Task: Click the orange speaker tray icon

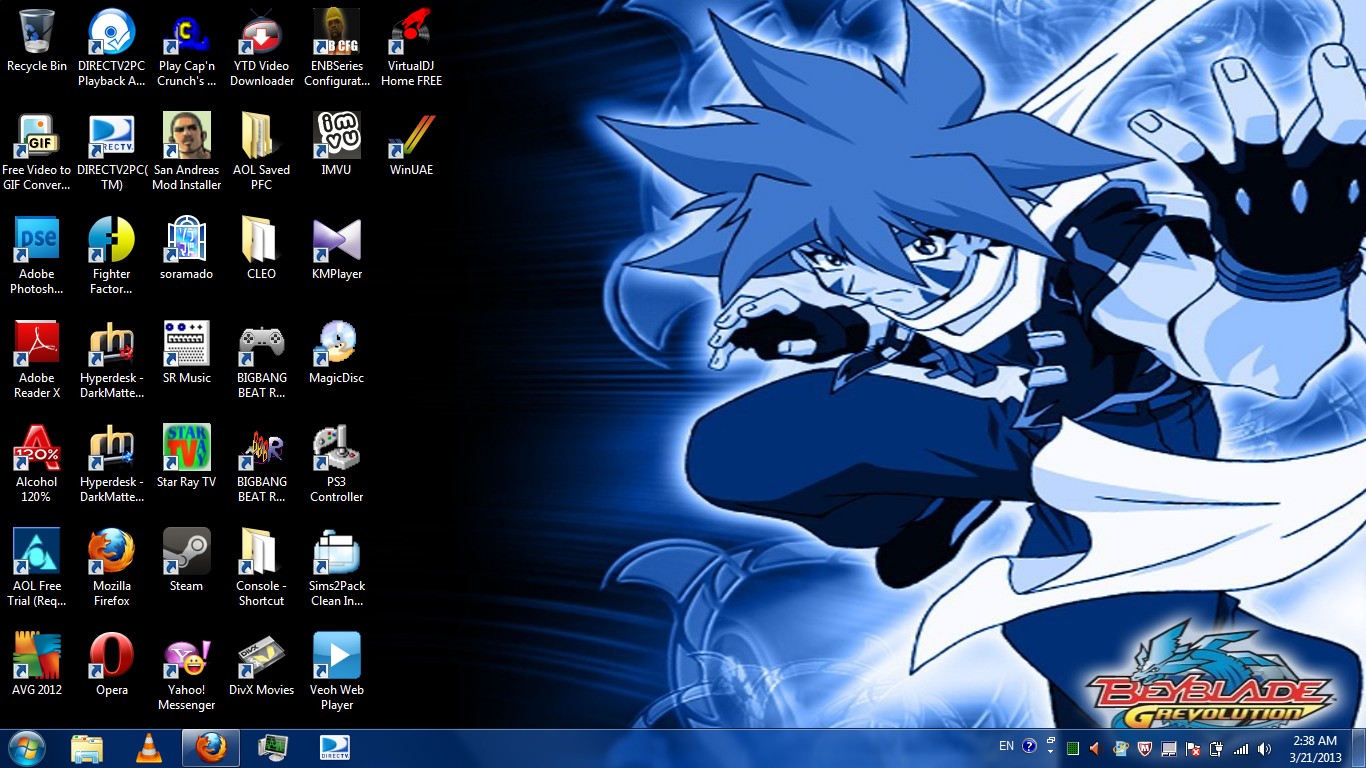Action: pyautogui.click(x=1095, y=748)
